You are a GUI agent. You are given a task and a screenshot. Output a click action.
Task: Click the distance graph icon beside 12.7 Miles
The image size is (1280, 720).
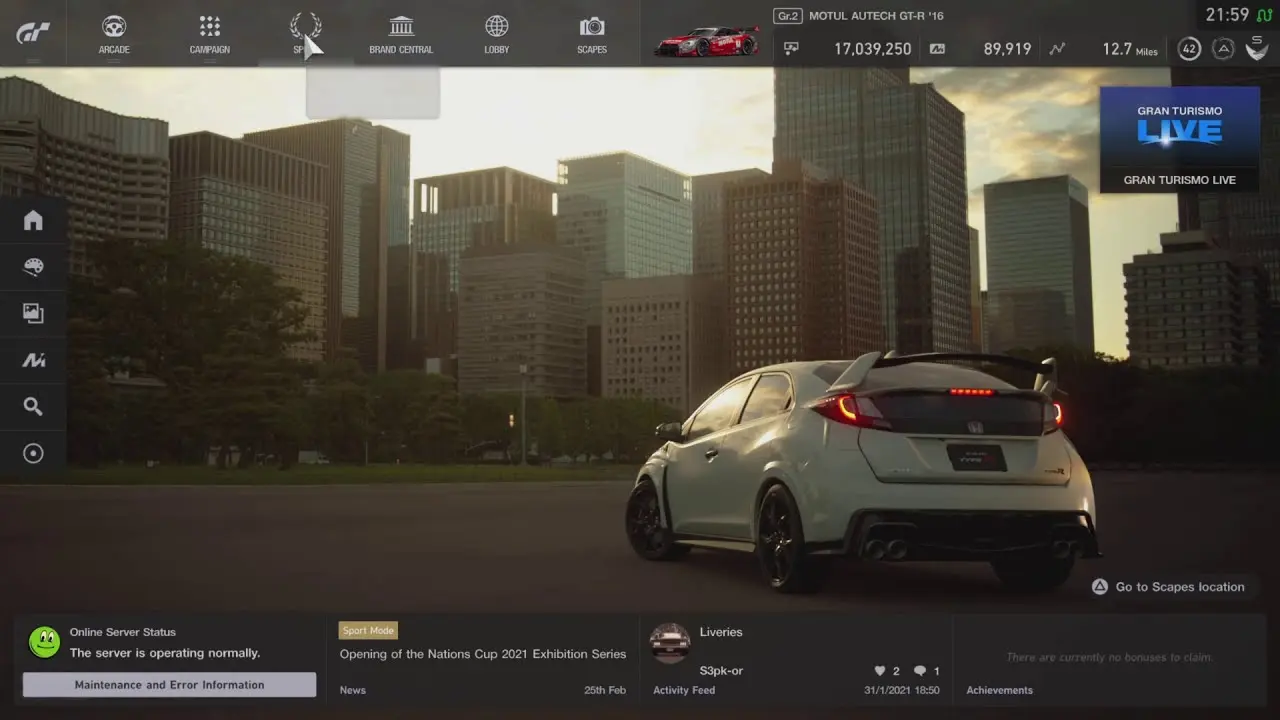coord(1057,48)
